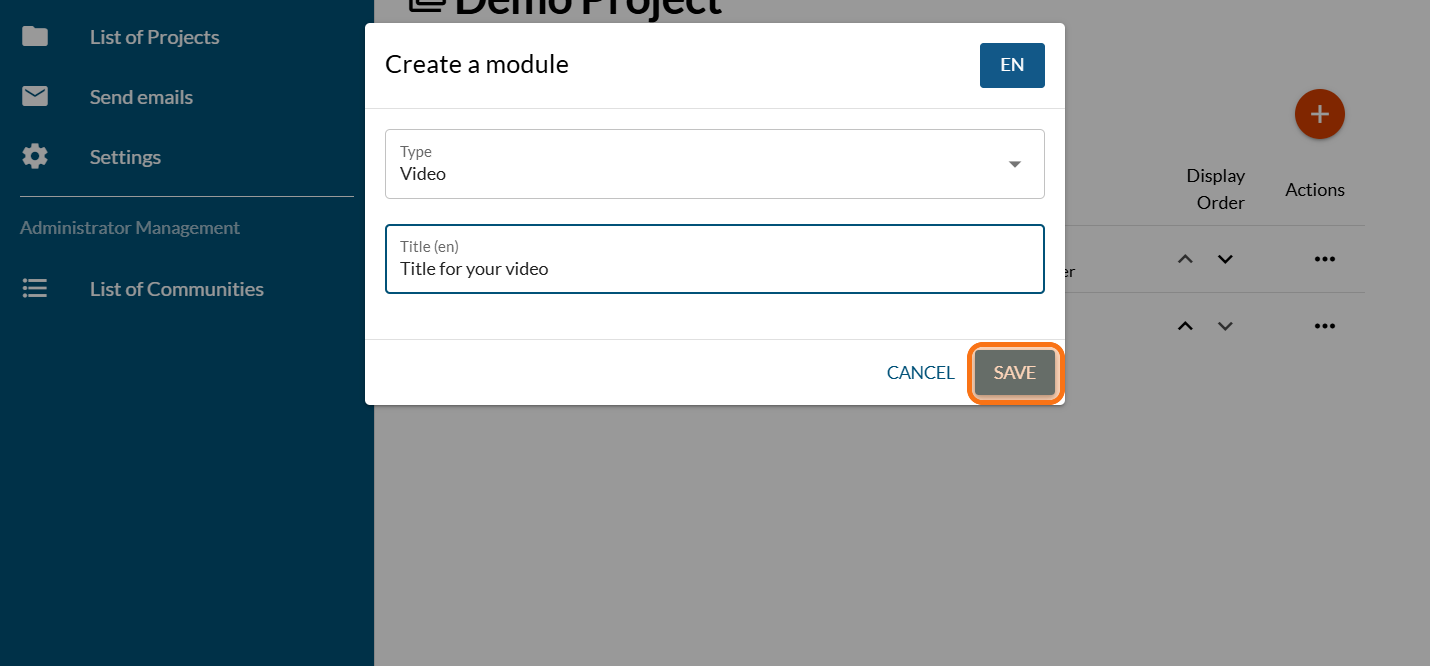This screenshot has width=1430, height=666.
Task: Cancel the Create a module dialog
Action: [920, 373]
